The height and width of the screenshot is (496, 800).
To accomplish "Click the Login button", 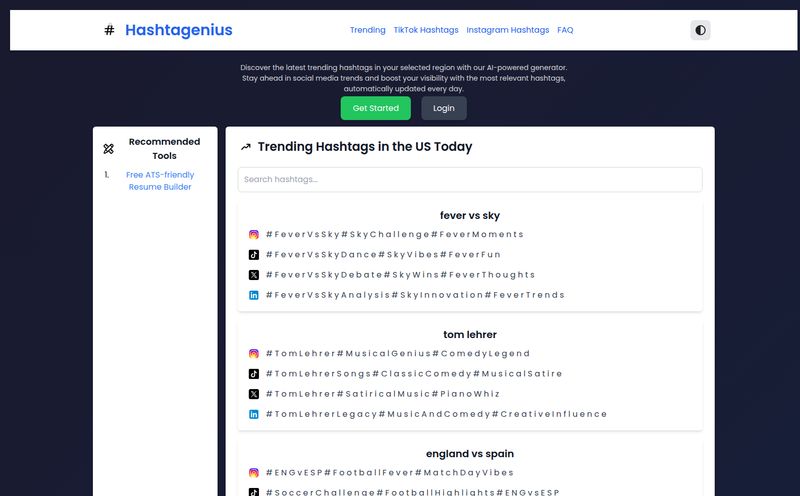I will [444, 108].
